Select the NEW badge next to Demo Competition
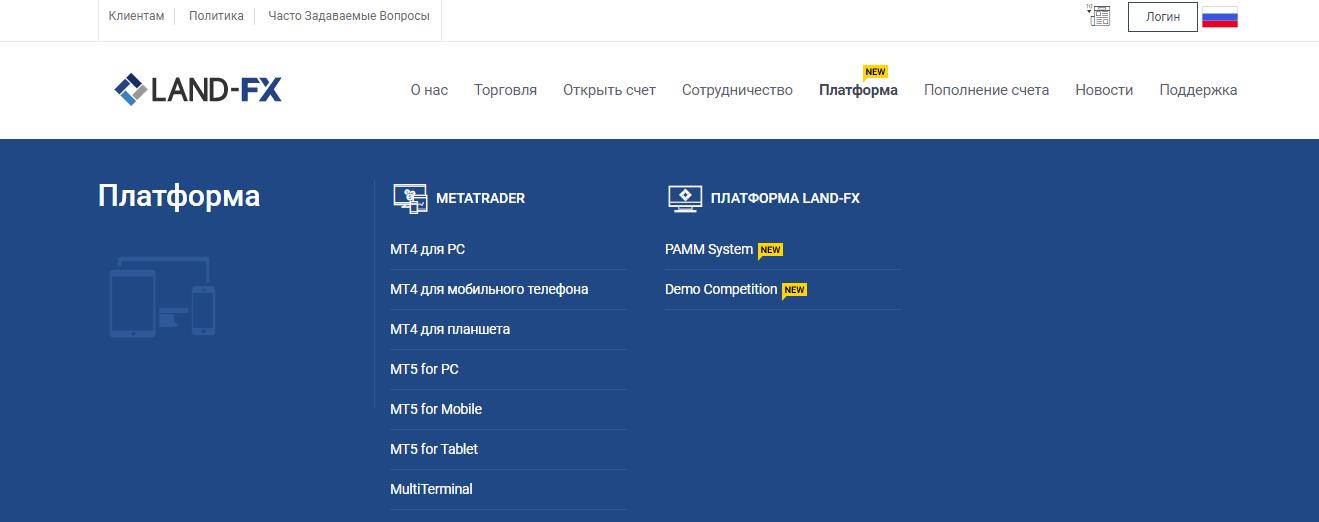The height and width of the screenshot is (522, 1319). [794, 290]
